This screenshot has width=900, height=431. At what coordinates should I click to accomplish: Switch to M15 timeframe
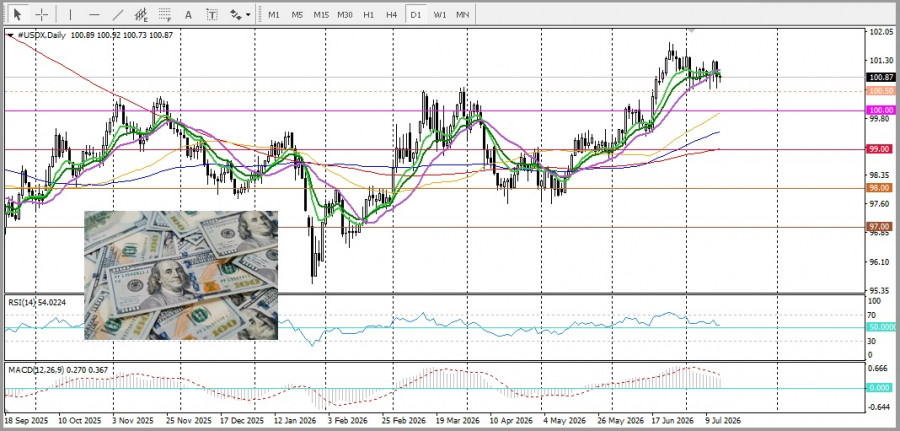click(x=321, y=15)
